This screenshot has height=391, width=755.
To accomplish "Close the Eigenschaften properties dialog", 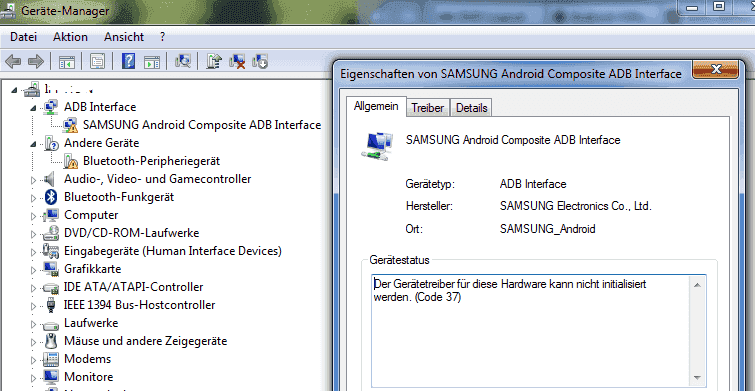I will (x=716, y=70).
